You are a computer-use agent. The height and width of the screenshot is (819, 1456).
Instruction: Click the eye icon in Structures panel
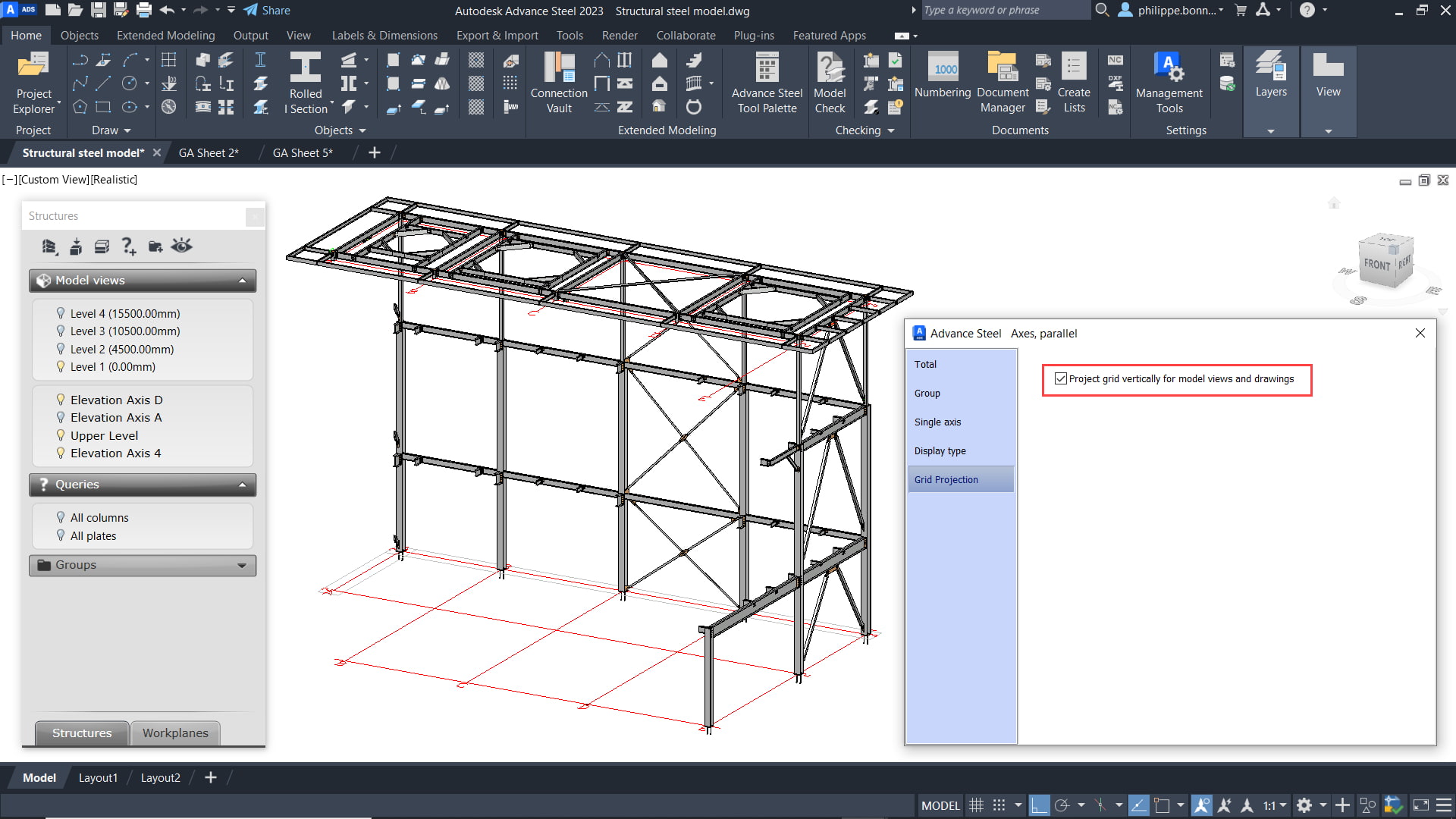coord(182,246)
